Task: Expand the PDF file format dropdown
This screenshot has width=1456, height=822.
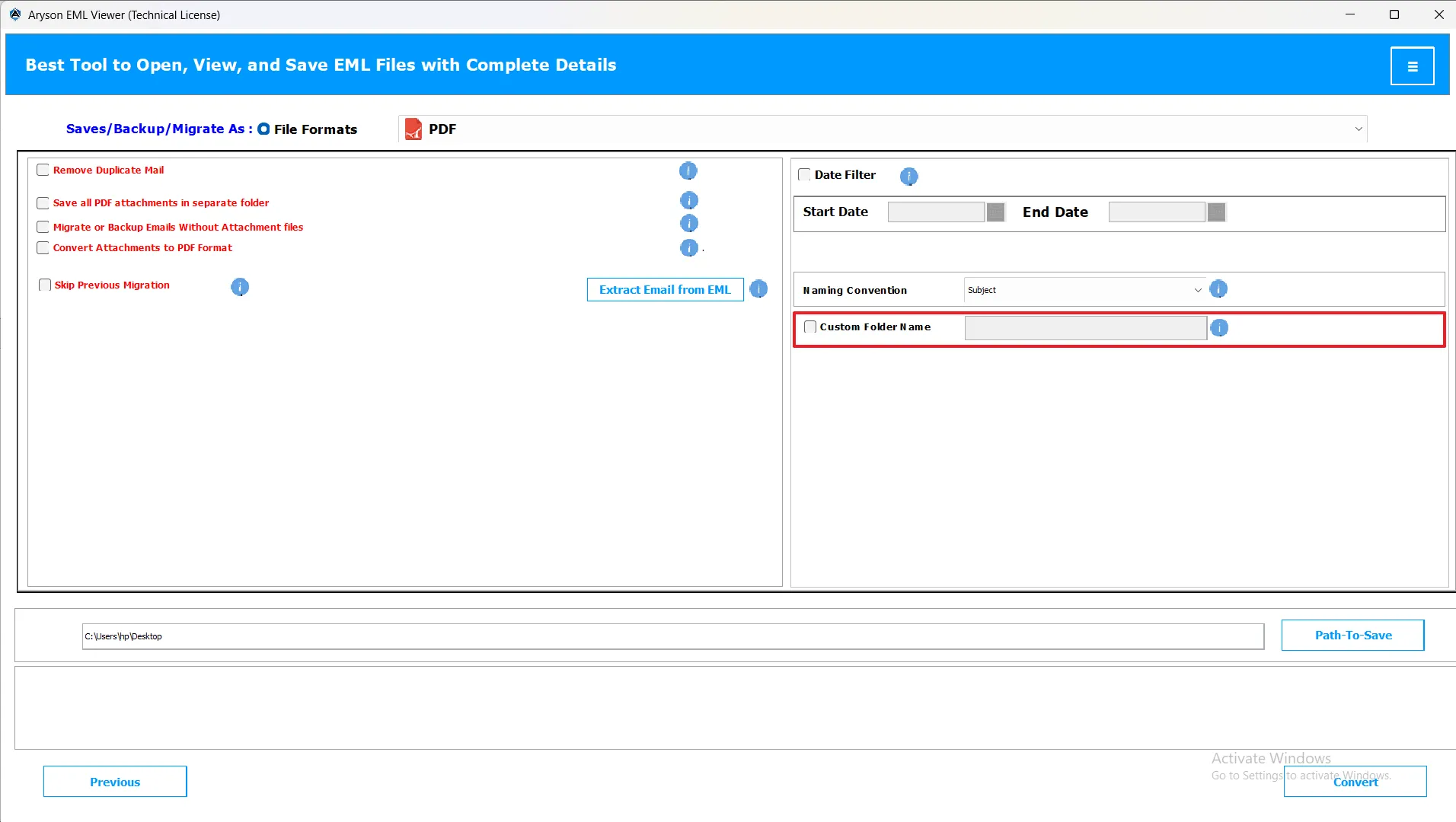Action: (x=1358, y=129)
